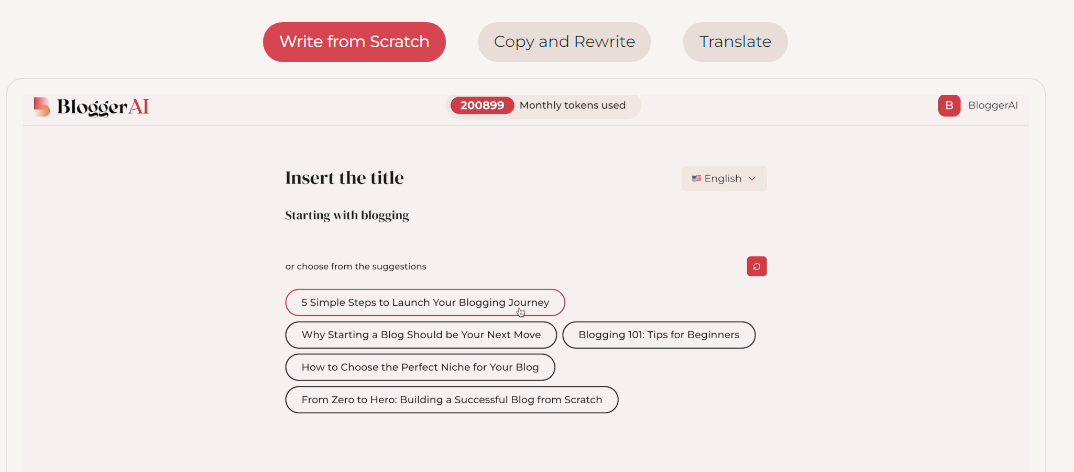Choose "How to Choose the Perfect Niche" suggestion

click(420, 367)
